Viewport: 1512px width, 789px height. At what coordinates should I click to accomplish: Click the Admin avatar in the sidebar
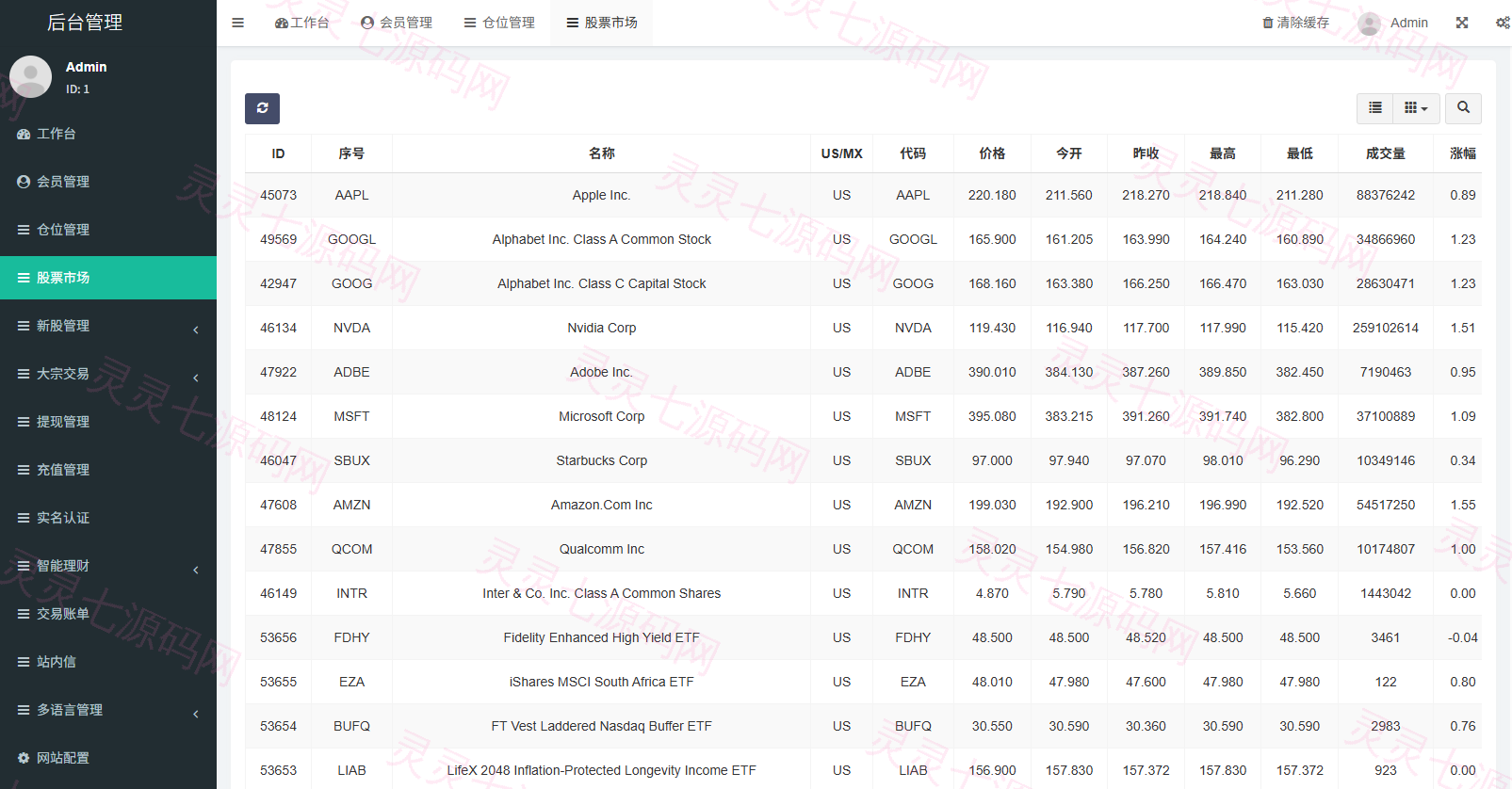pyautogui.click(x=30, y=76)
